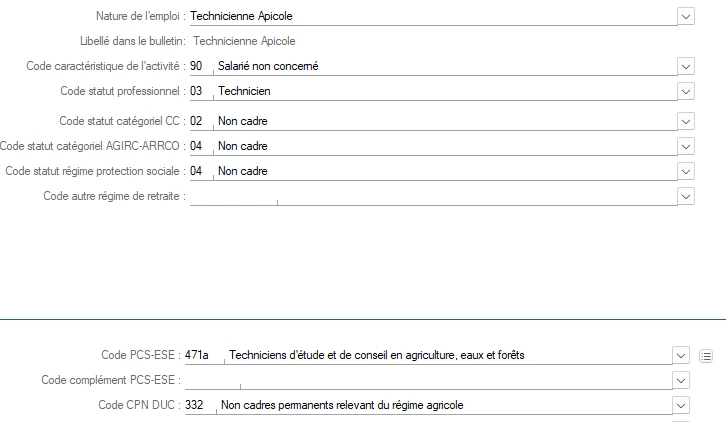Open Code statut catégoriel AGIRC-ARRCO dropdown
Viewport: 726px width, 422px height.
point(685,146)
